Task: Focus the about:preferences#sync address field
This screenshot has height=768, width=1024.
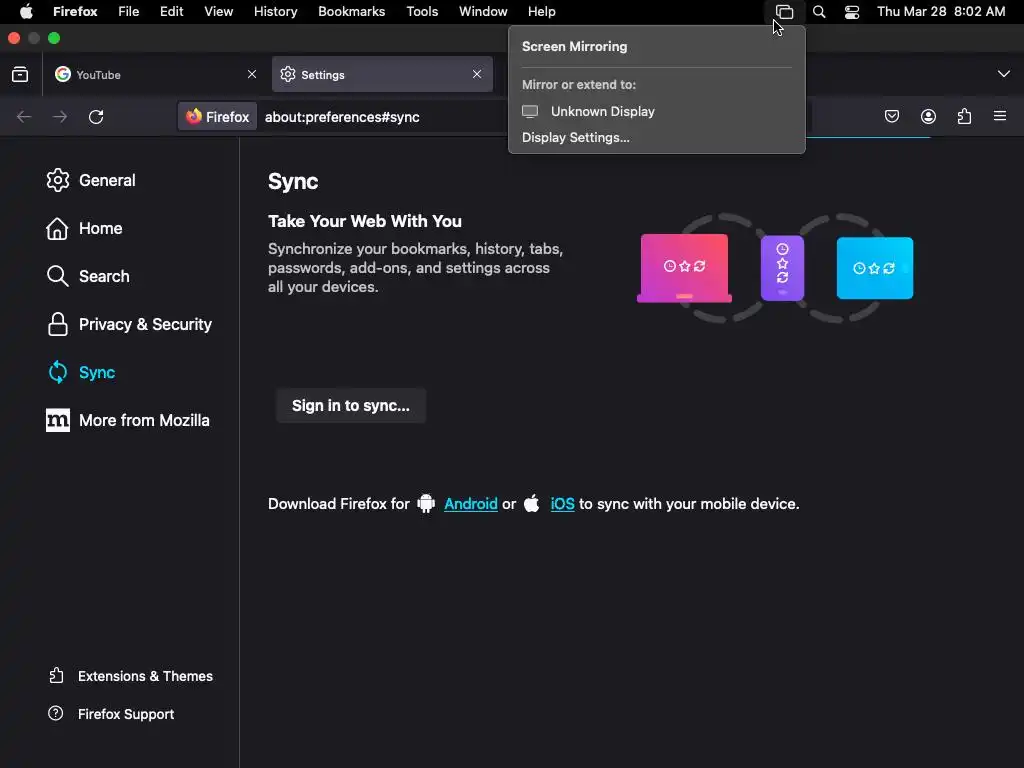Action: click(342, 117)
